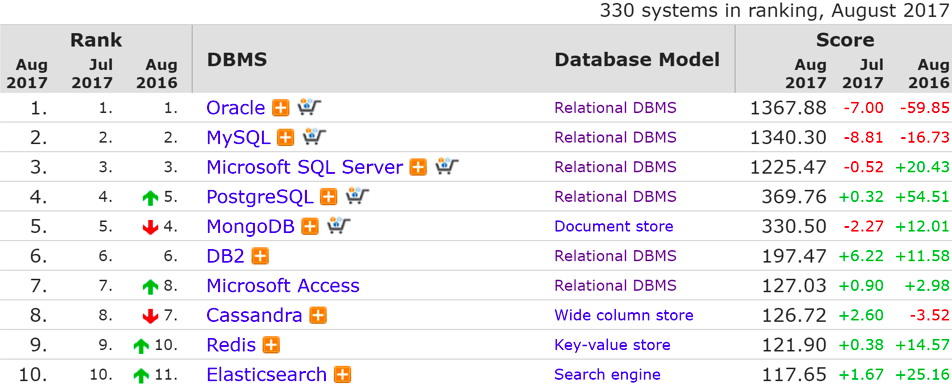The width and height of the screenshot is (952, 385).
Task: Click the shopping cart icon beside MongoDB
Action: [339, 226]
